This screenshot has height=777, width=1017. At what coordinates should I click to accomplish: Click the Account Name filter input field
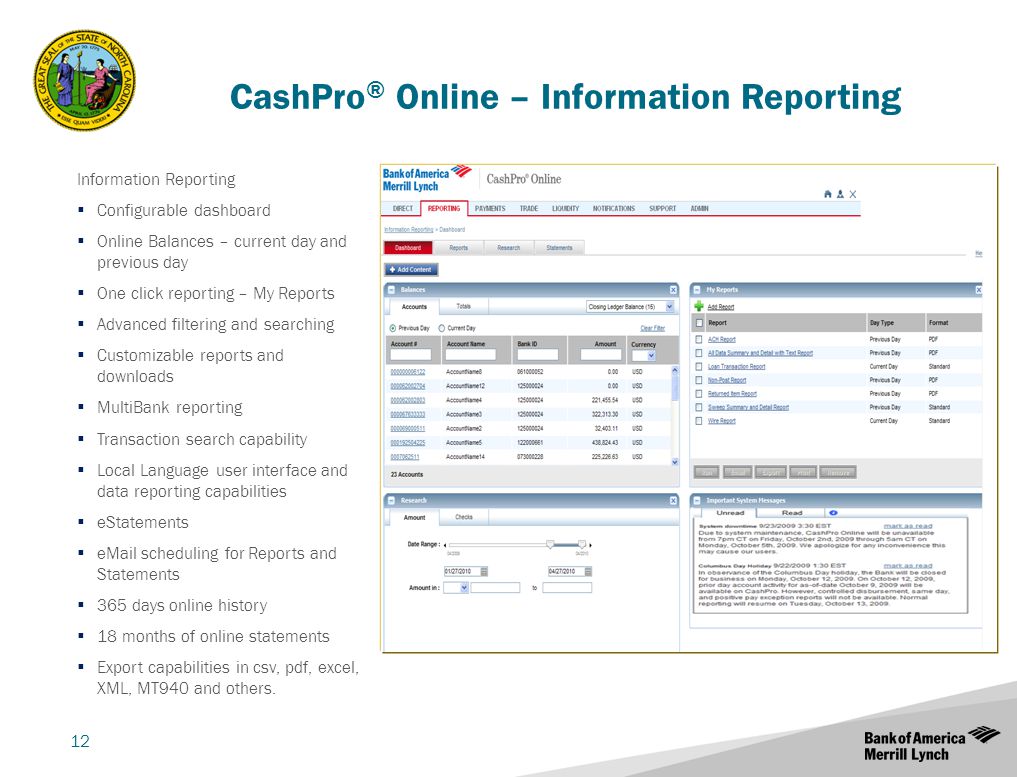tap(471, 355)
